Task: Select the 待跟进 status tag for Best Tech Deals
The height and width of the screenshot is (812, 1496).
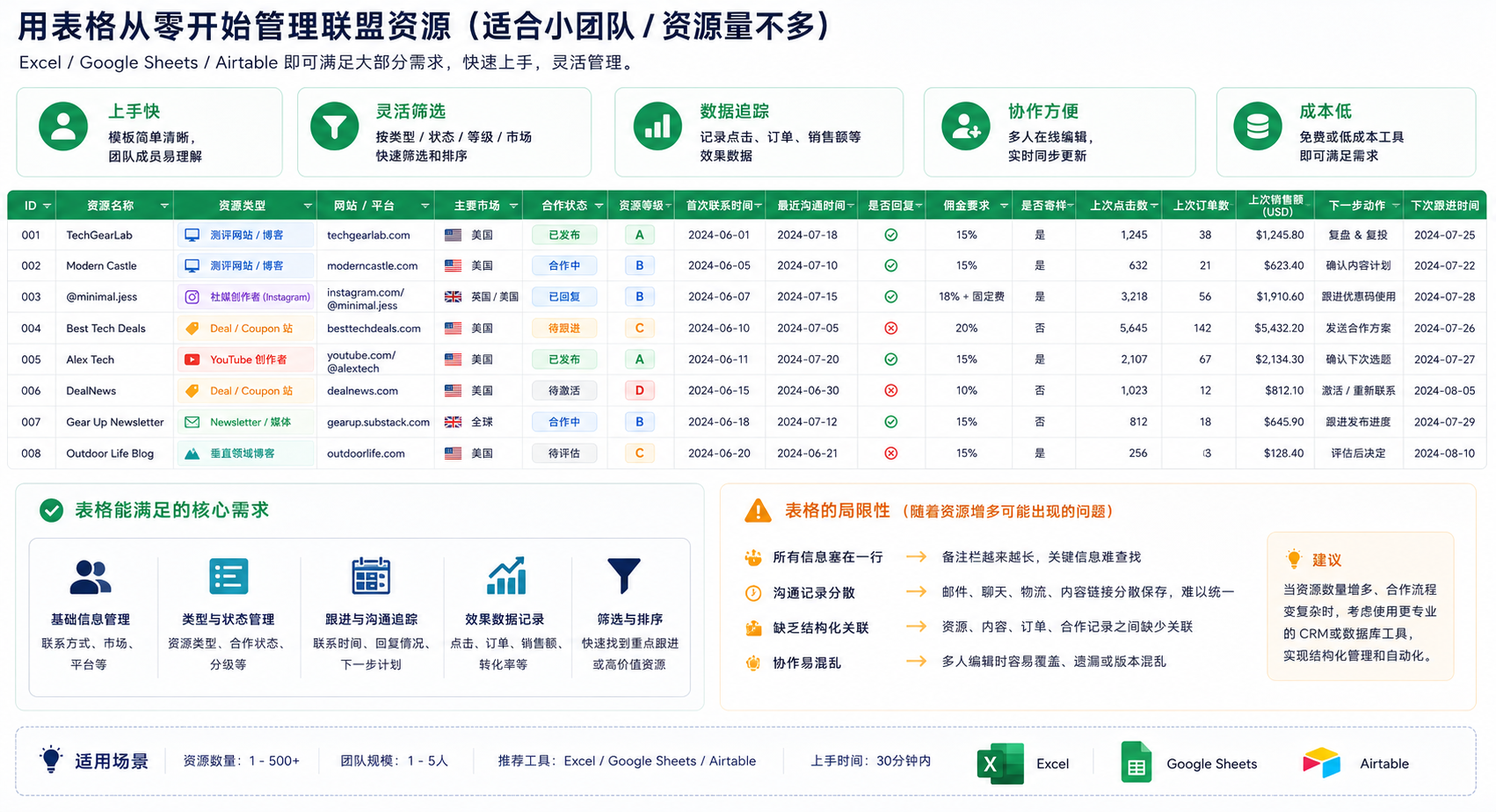Action: click(564, 328)
